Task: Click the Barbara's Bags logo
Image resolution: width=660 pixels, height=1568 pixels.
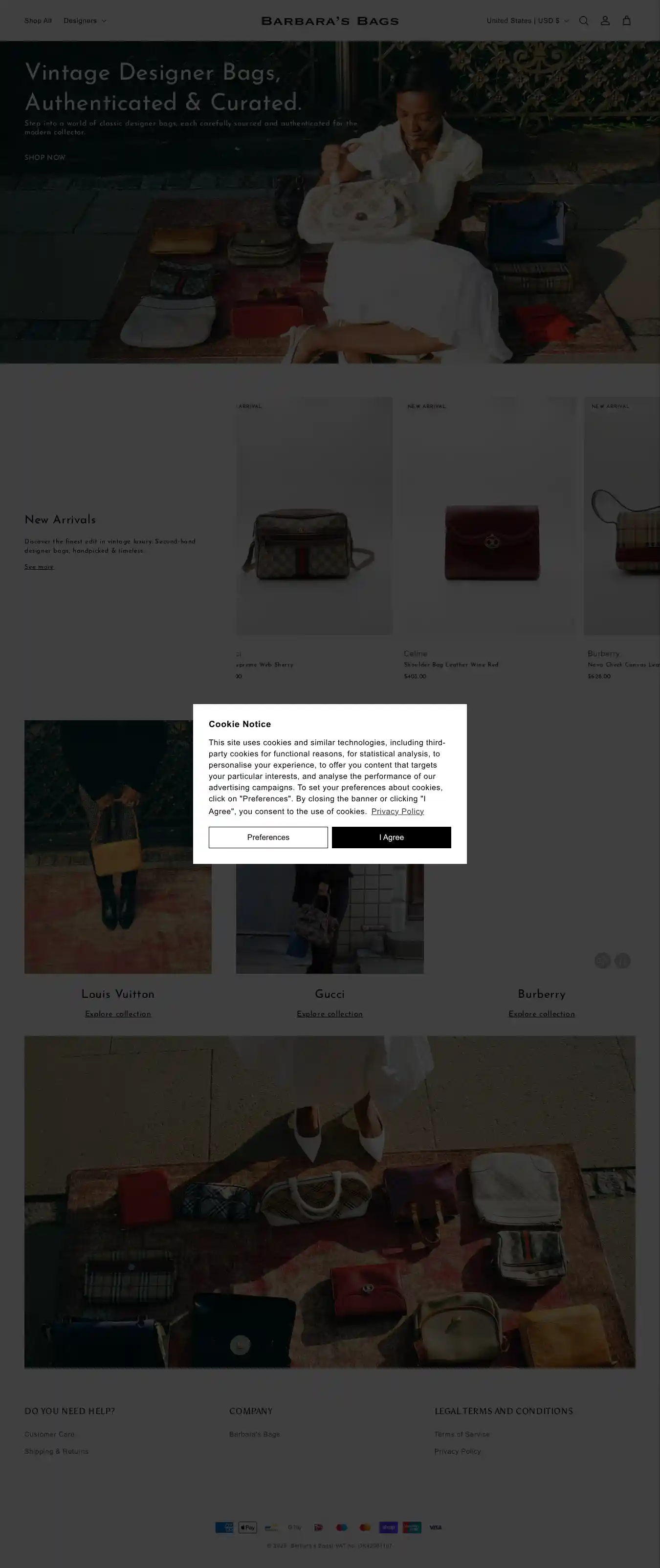Action: [330, 21]
